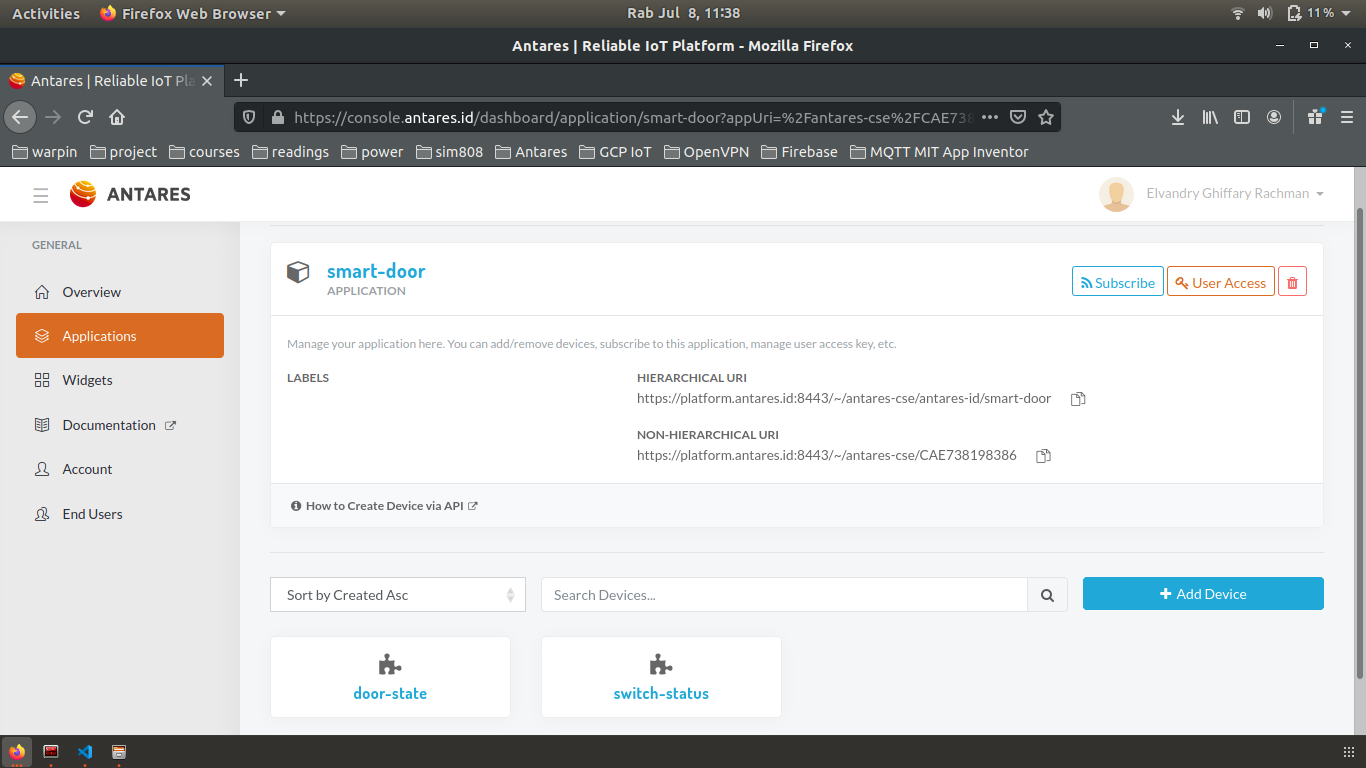This screenshot has height=768, width=1366.
Task: Open the Firefox home page
Action: (x=117, y=117)
